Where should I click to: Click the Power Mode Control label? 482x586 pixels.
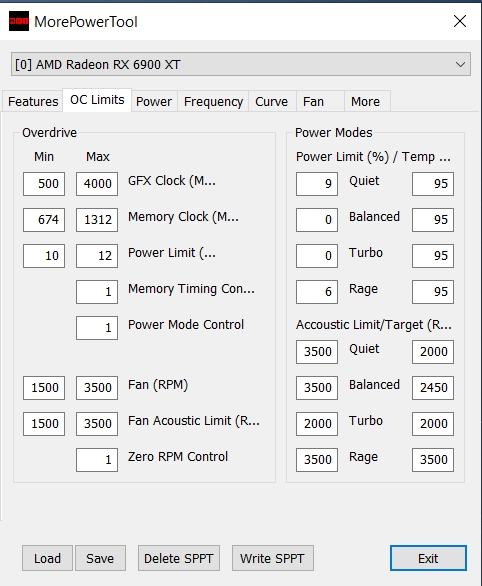point(186,324)
